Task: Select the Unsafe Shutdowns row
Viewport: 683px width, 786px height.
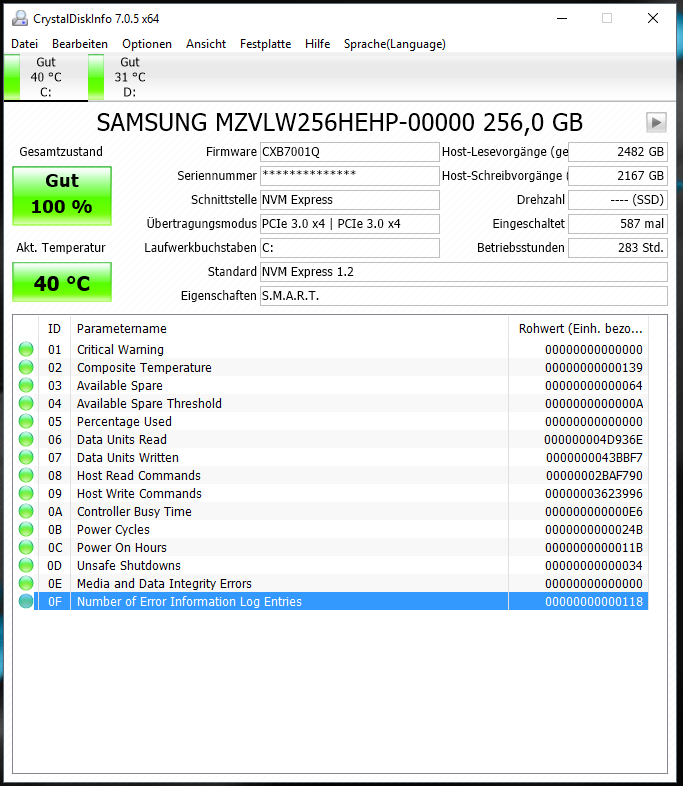Action: (x=331, y=566)
